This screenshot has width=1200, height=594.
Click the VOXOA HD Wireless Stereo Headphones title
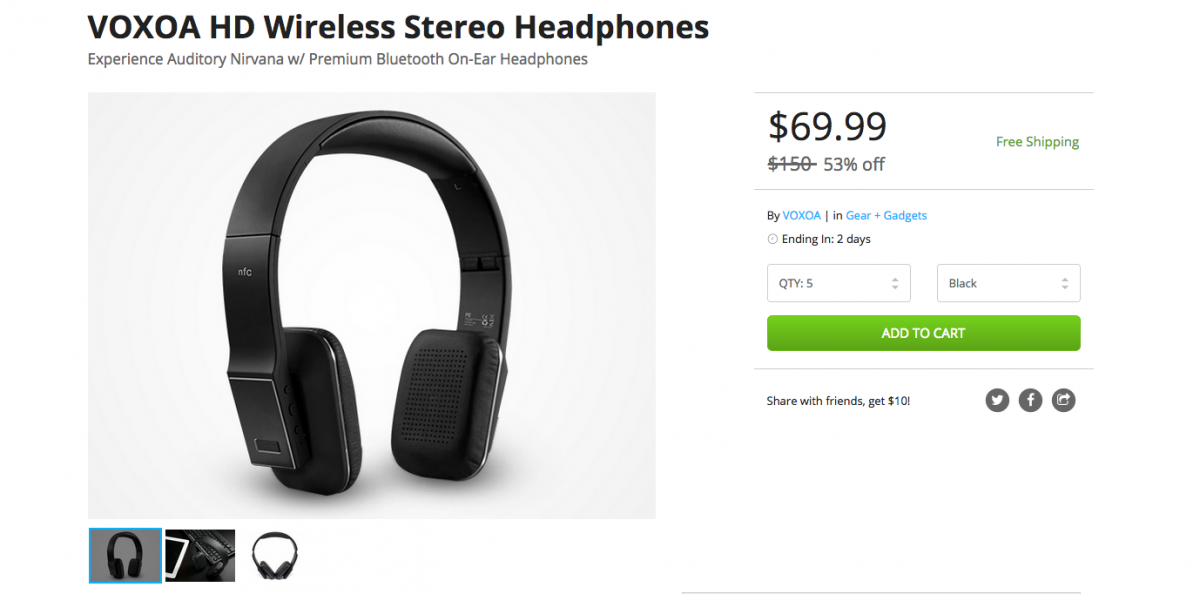point(398,27)
